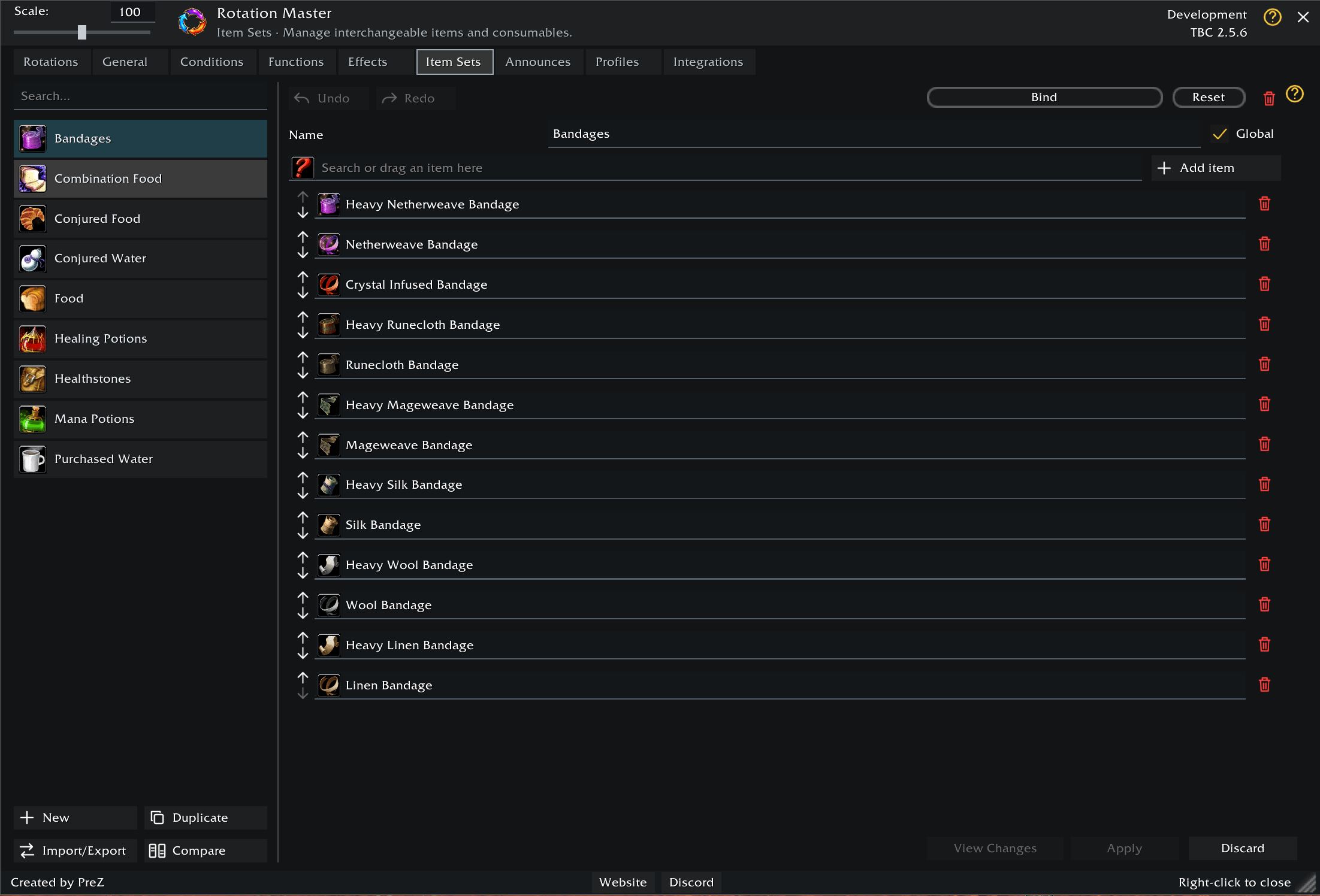Open Import/Export
Viewport: 1320px width, 896px height.
75,850
